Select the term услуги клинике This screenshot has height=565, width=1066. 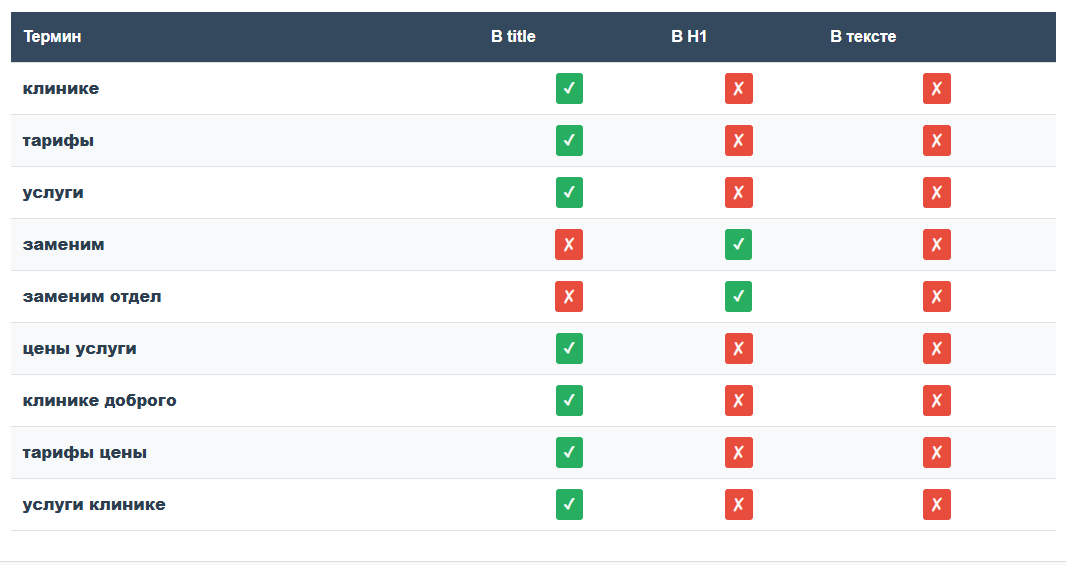tap(94, 504)
